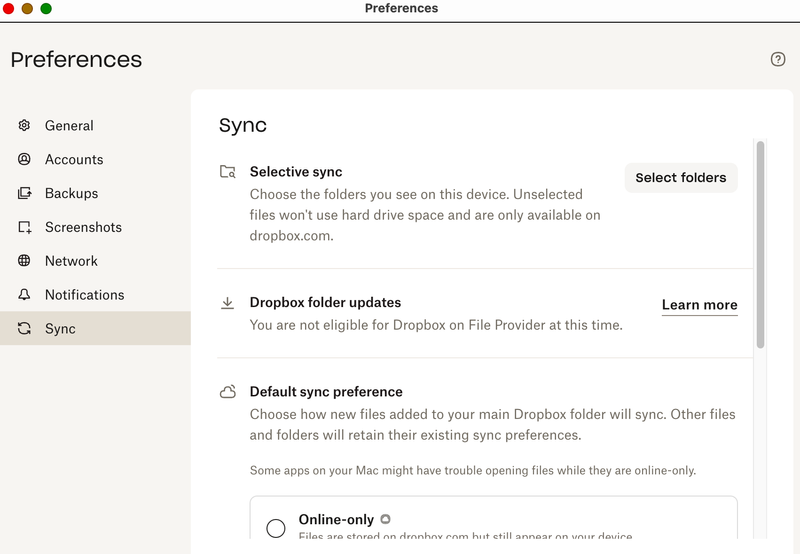Click the Notifications bell icon

[25, 295]
